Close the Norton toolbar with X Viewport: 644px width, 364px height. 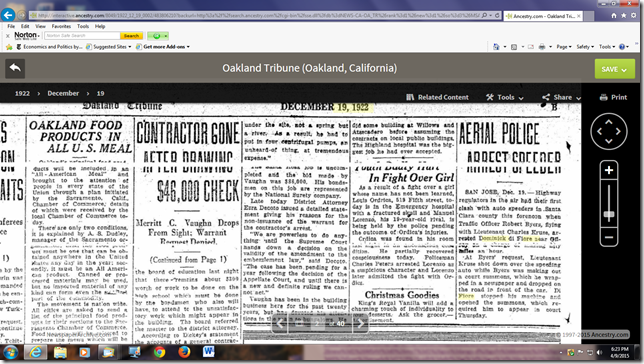[7, 36]
